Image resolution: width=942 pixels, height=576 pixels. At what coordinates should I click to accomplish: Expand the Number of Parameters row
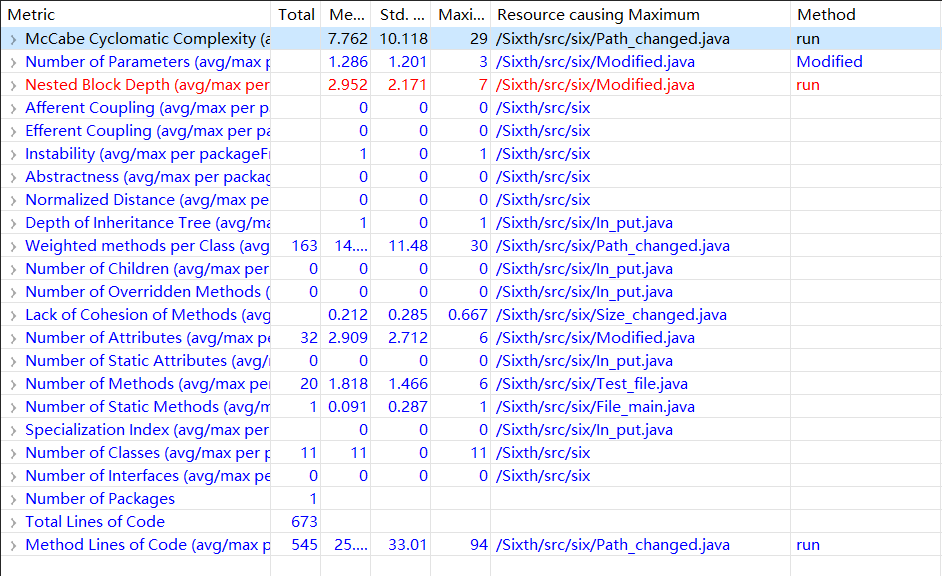coord(13,62)
